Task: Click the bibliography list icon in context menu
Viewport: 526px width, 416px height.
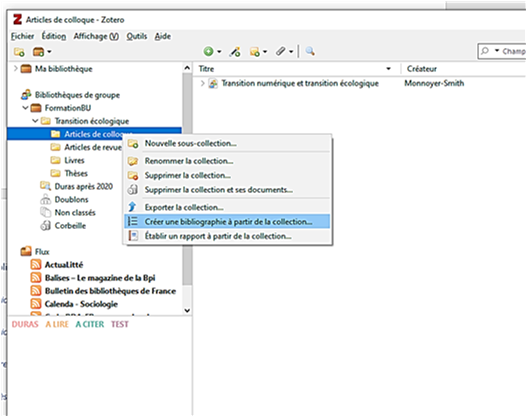Action: (133, 221)
